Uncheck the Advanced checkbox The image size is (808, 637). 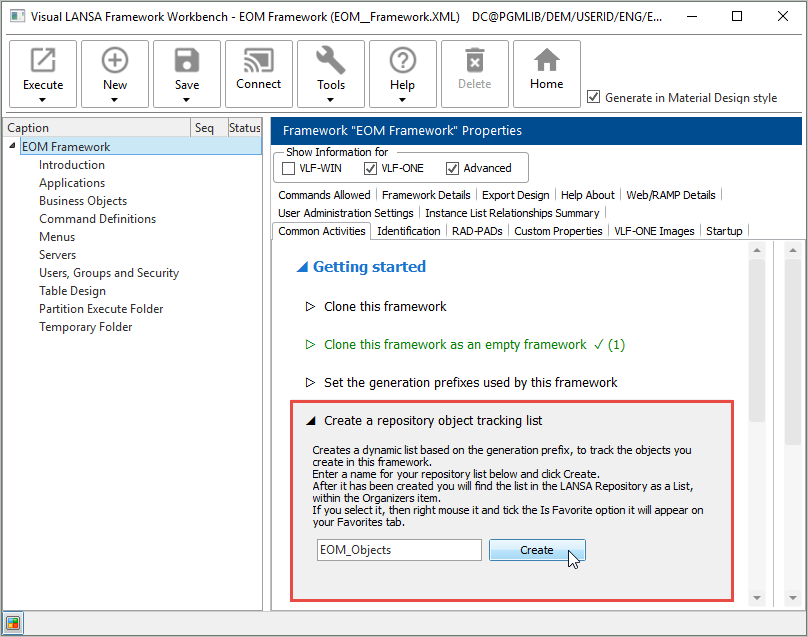(452, 169)
